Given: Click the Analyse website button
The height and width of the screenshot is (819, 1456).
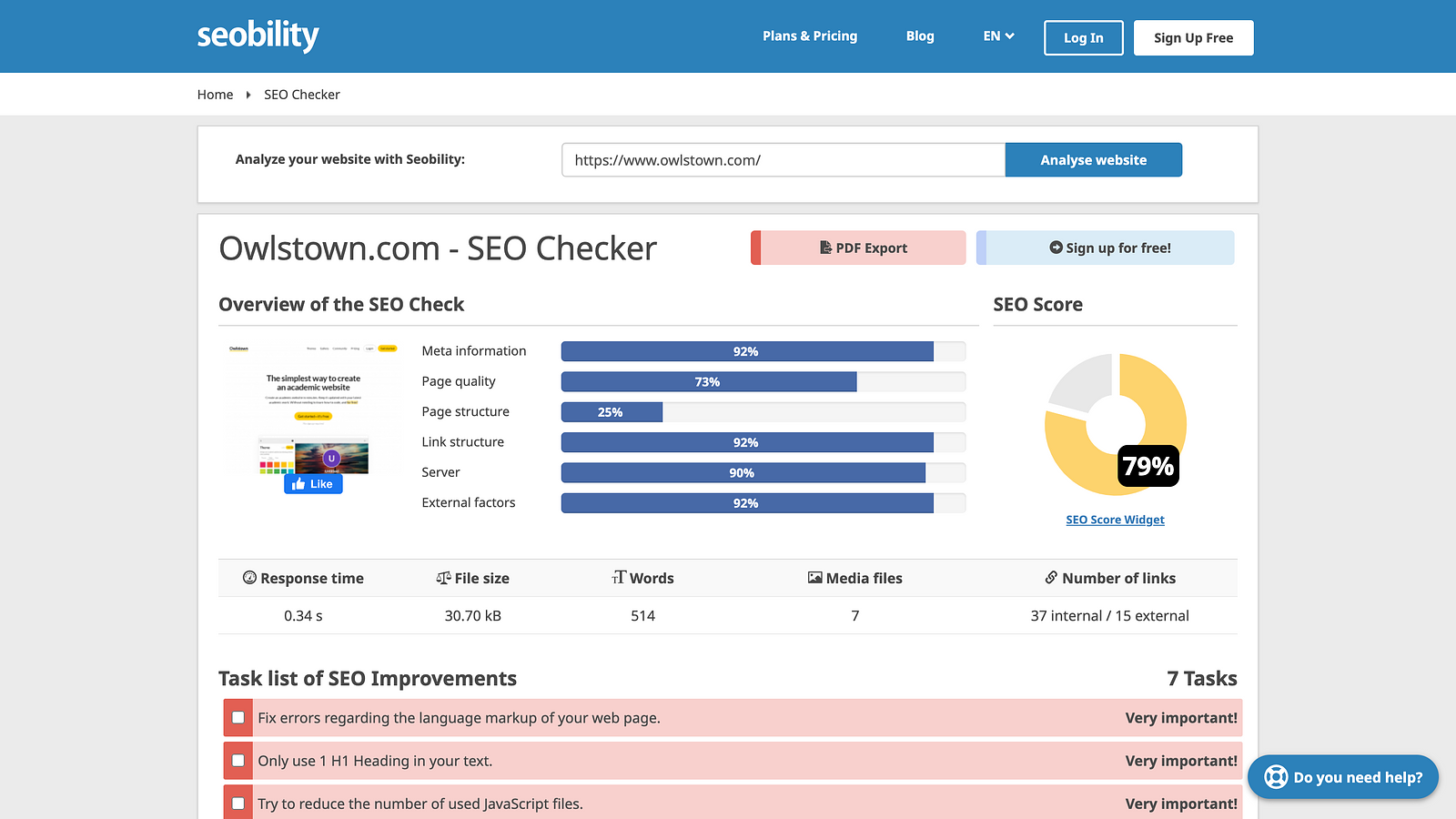Looking at the screenshot, I should pos(1094,160).
